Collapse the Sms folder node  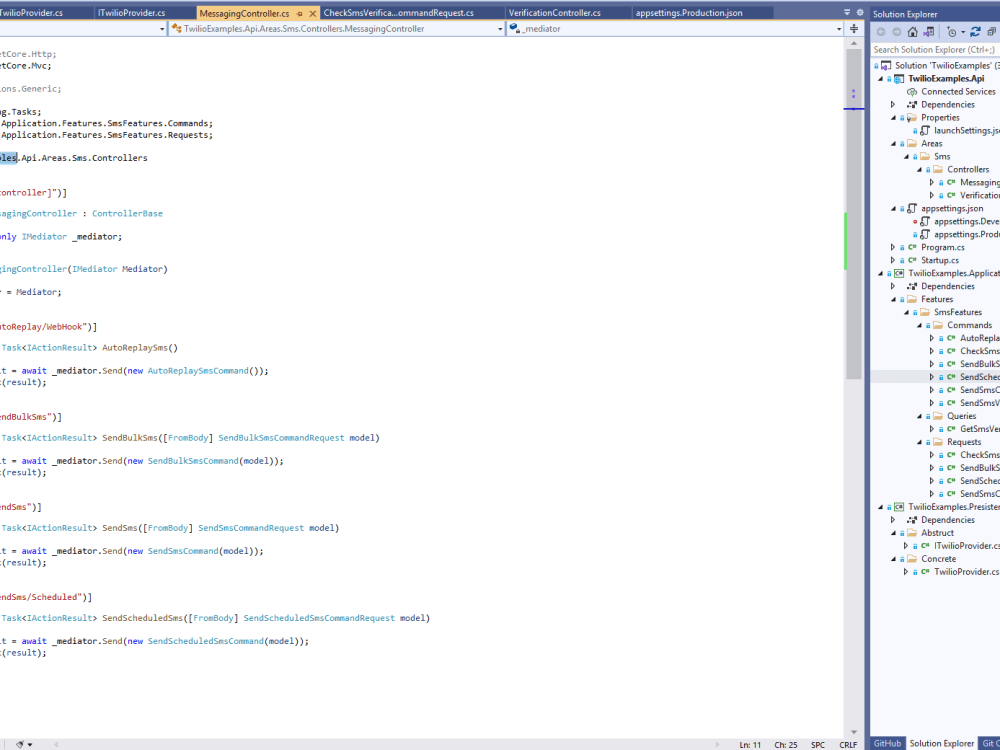point(906,156)
